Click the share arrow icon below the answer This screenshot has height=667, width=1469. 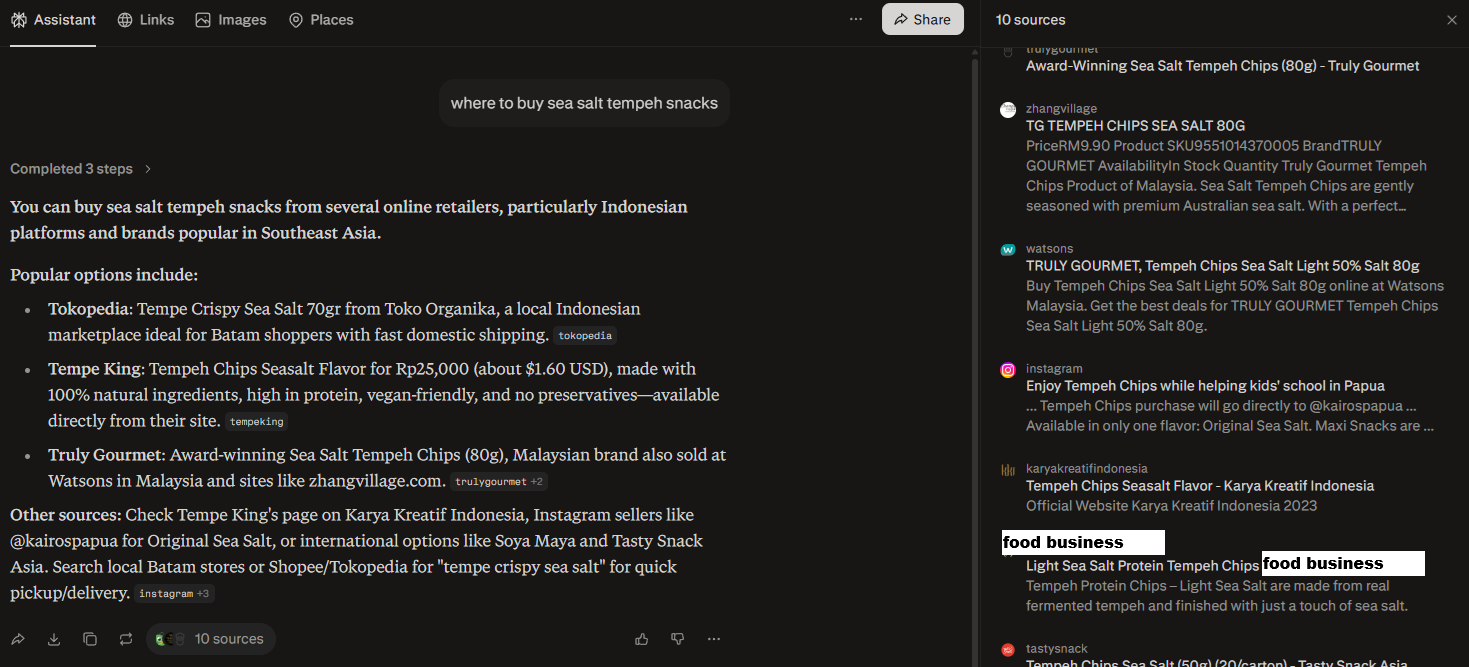pyautogui.click(x=18, y=639)
